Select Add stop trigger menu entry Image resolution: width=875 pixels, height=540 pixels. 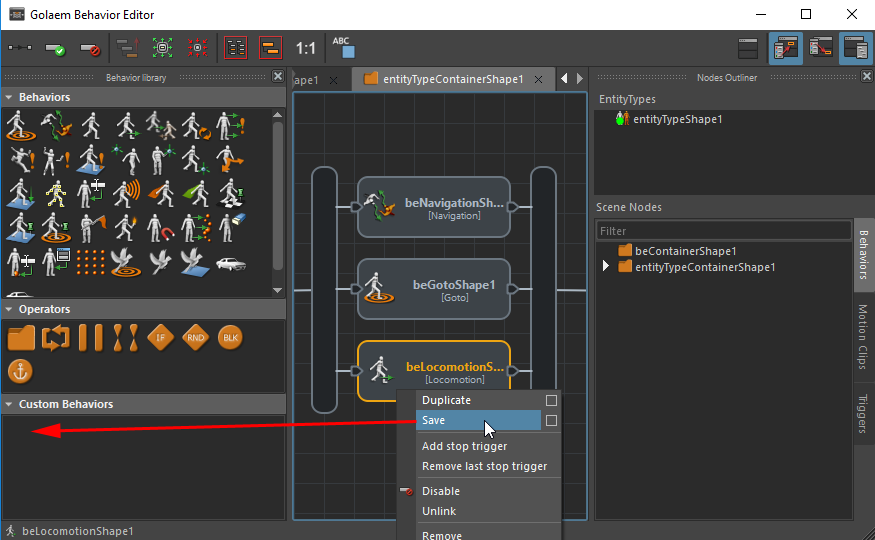tap(464, 446)
